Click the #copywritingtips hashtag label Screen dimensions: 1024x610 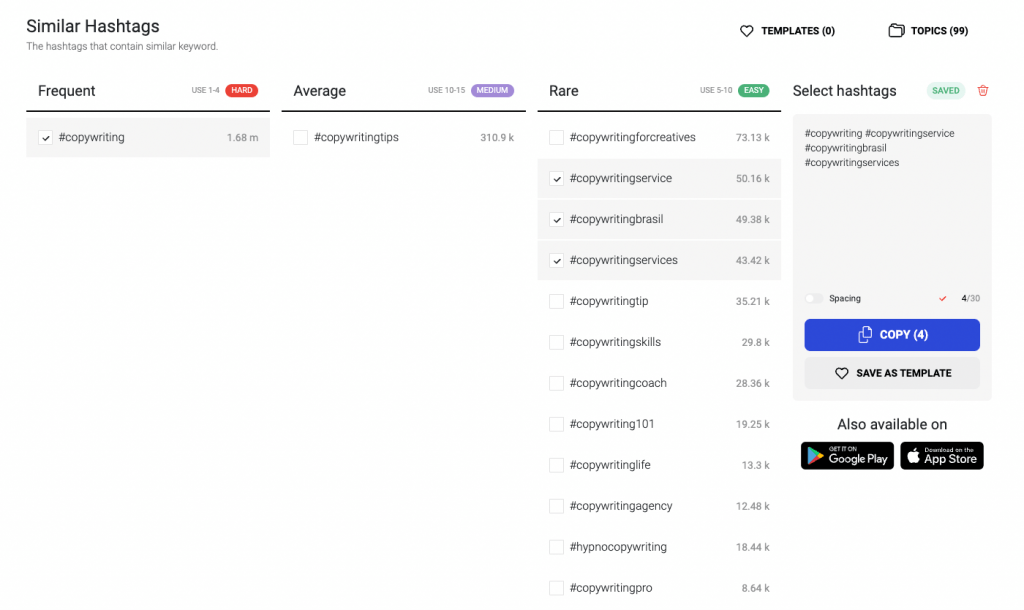[x=356, y=138]
